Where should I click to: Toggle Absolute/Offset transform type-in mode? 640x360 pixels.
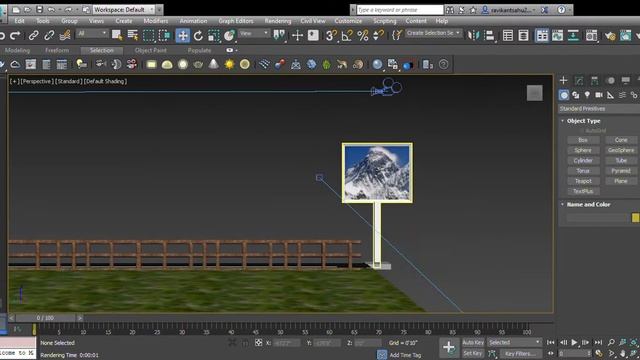(258, 343)
